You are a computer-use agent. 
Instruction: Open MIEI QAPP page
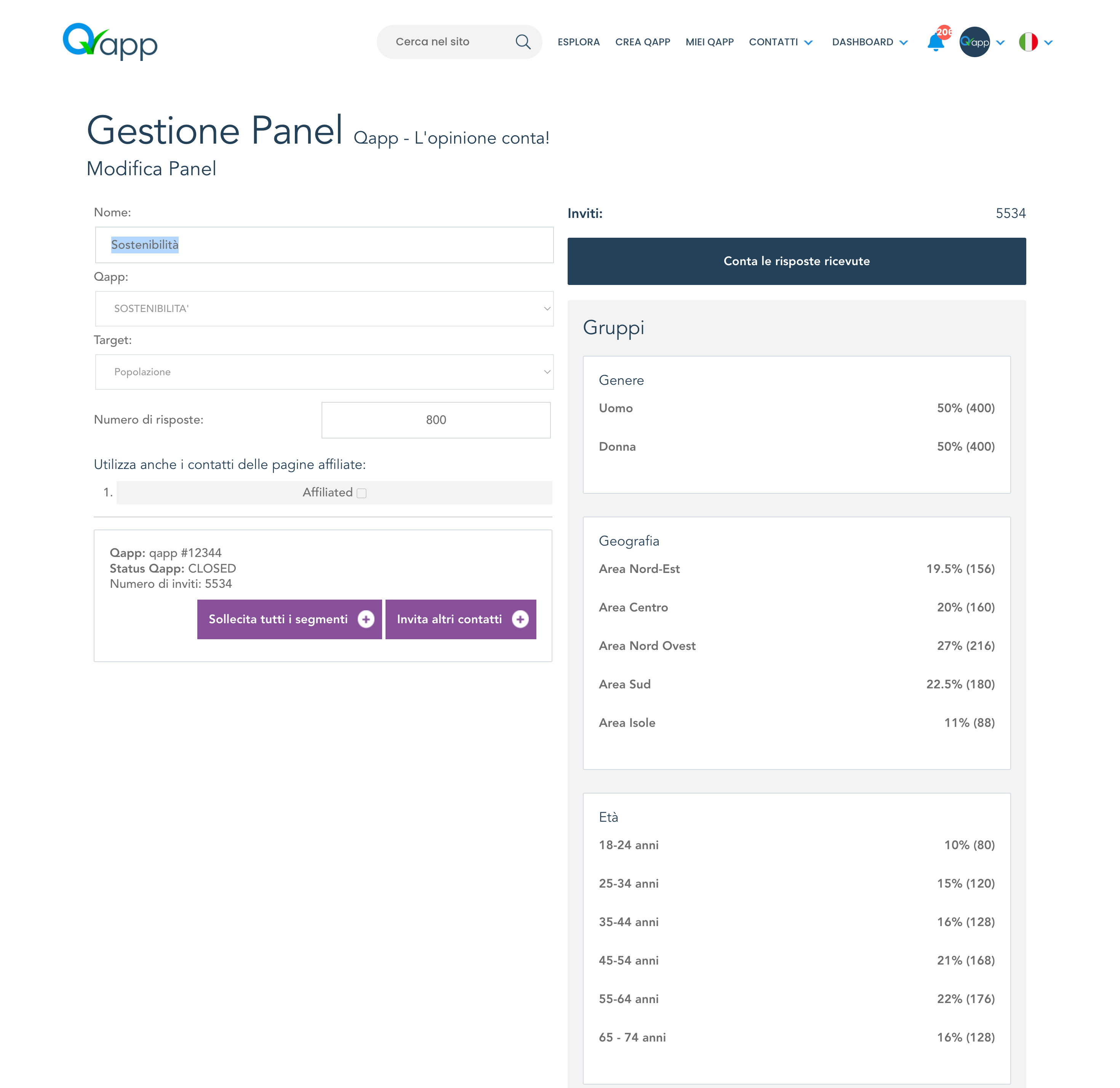pyautogui.click(x=709, y=42)
